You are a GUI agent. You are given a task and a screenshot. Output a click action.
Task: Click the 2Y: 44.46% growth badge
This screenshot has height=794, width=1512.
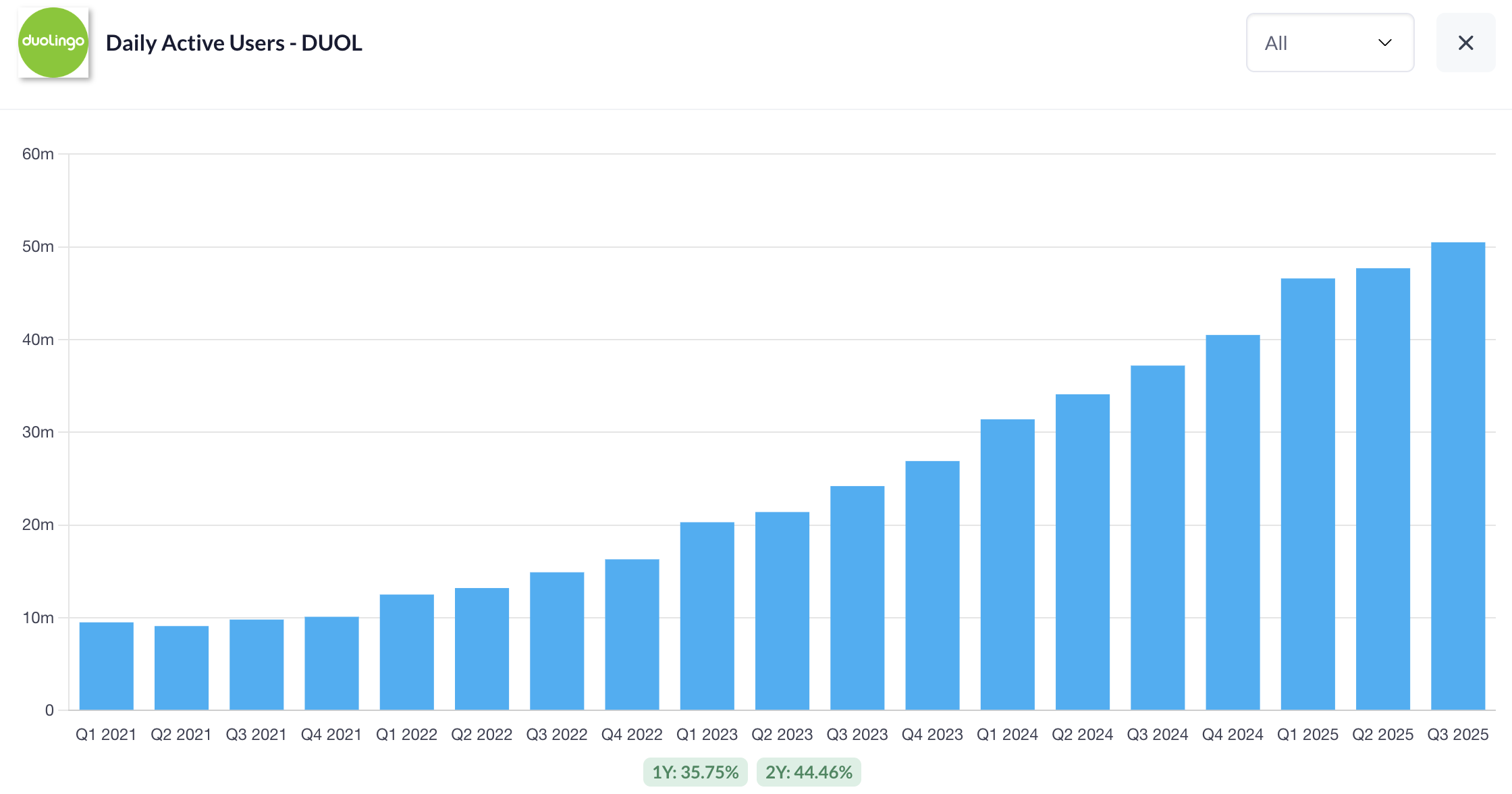click(x=808, y=772)
